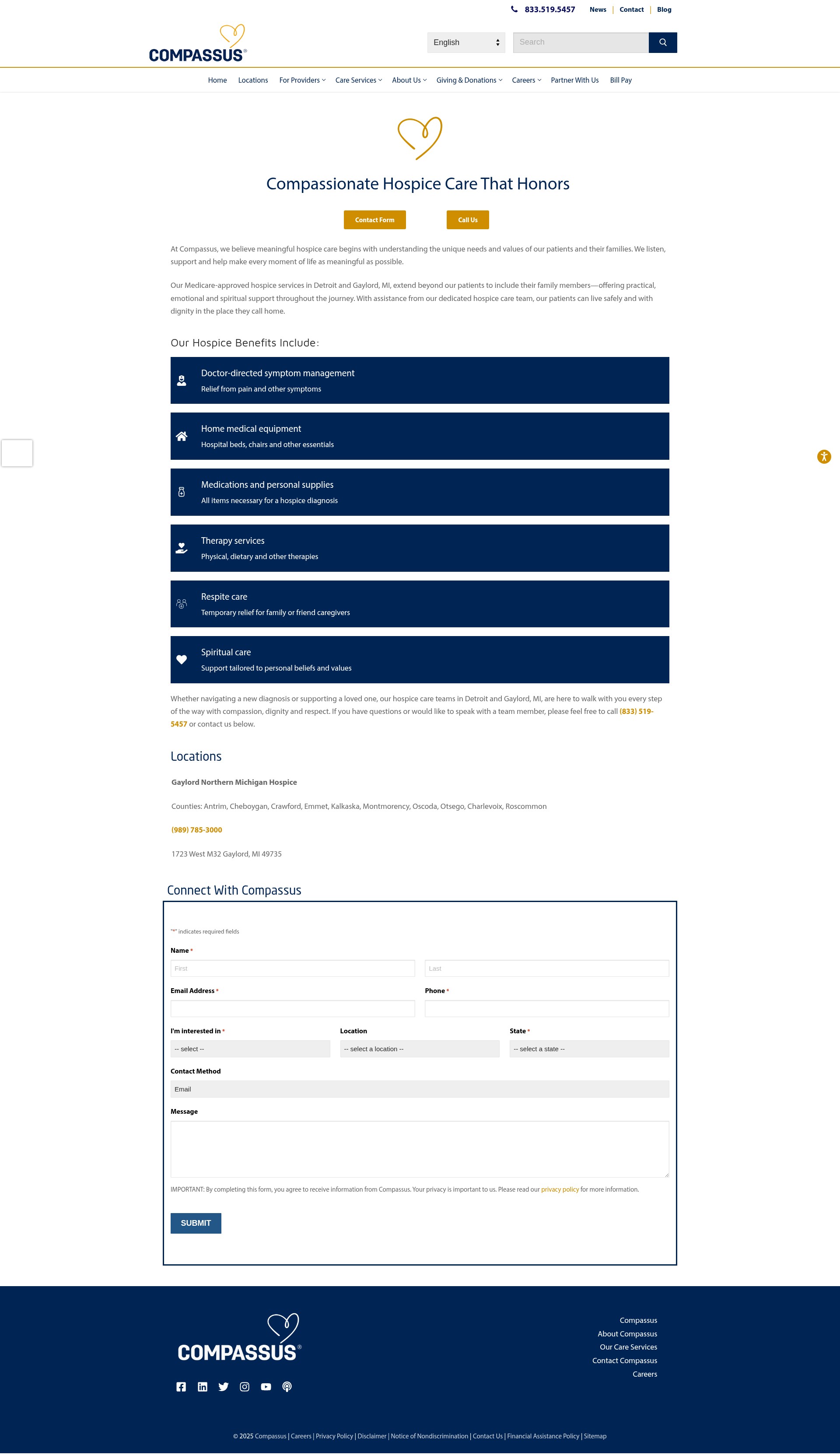This screenshot has width=840, height=1455.
Task: Open the Contact Method Email dropdown
Action: click(420, 1089)
